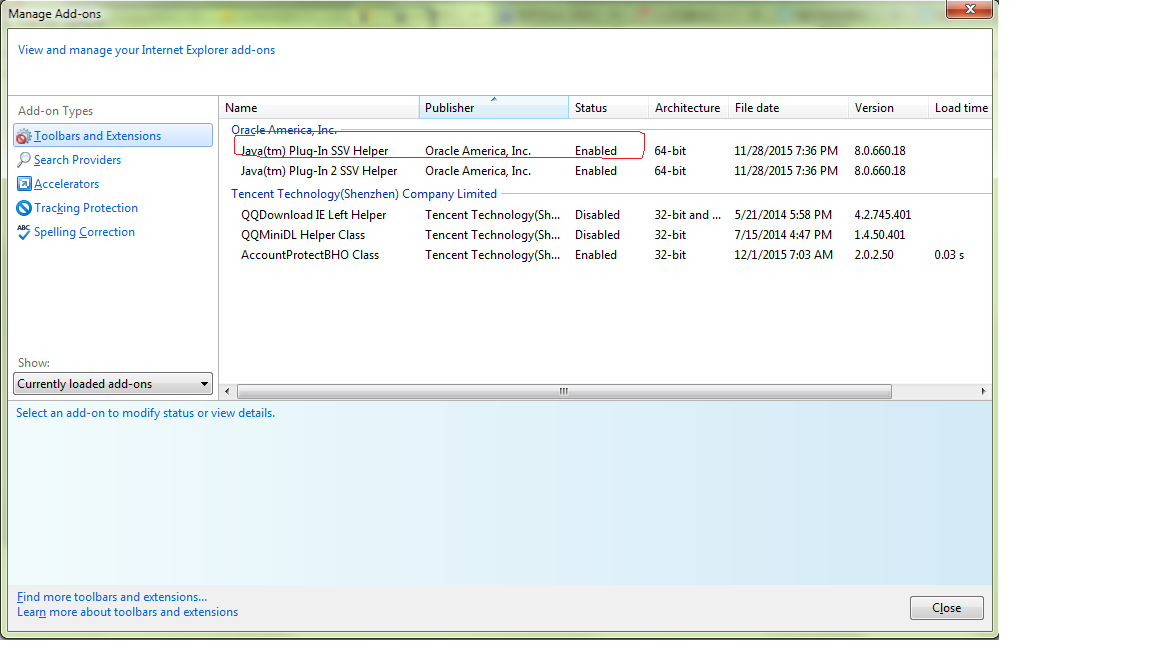Click Enabled status of Java(tm) Plug-In 2 SSV Helper

point(596,170)
